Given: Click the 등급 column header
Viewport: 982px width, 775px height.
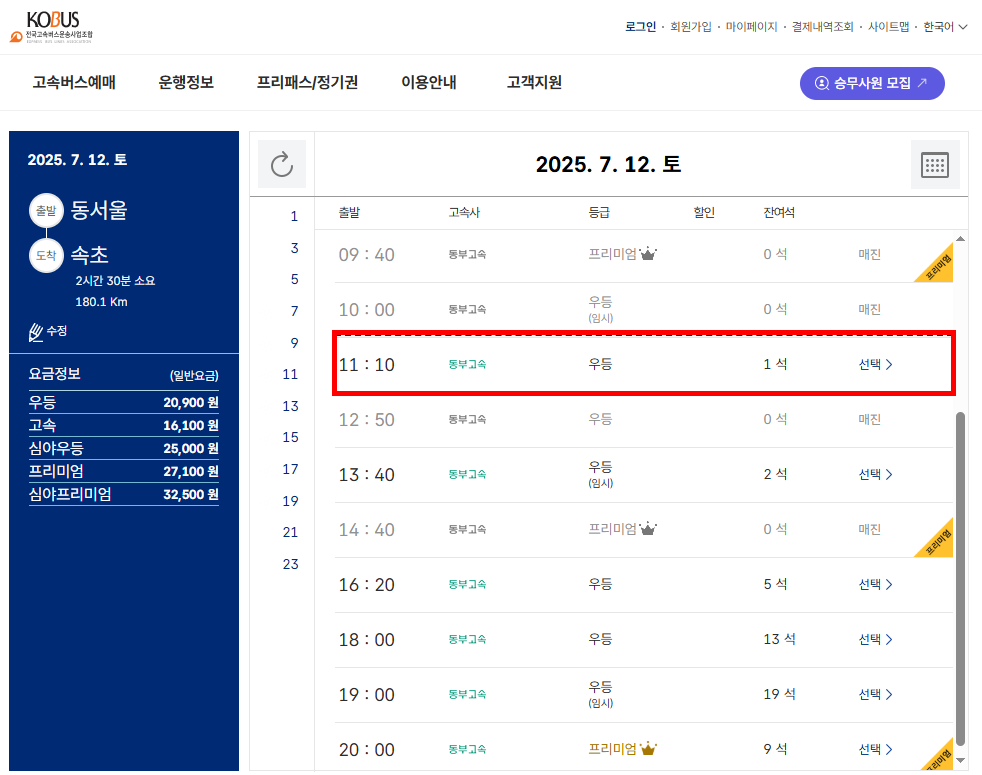Looking at the screenshot, I should [x=599, y=212].
